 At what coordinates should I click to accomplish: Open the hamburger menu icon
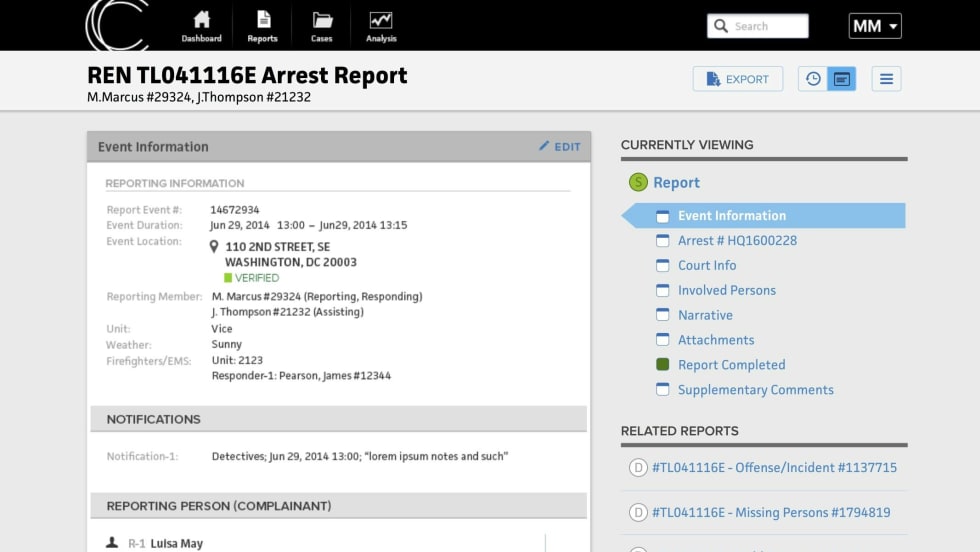click(x=886, y=79)
